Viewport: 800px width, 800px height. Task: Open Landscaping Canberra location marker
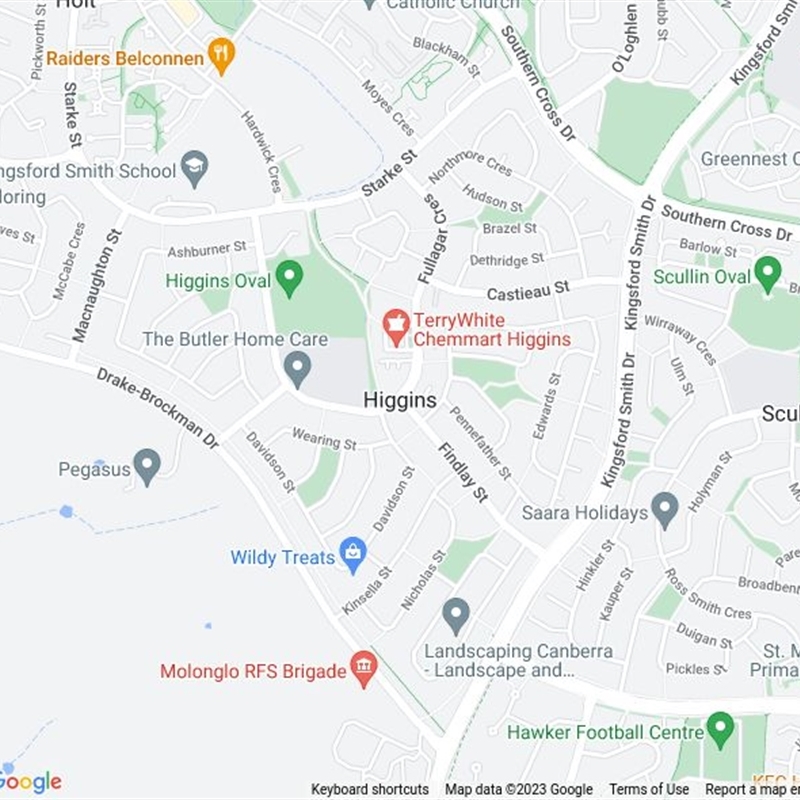[456, 617]
